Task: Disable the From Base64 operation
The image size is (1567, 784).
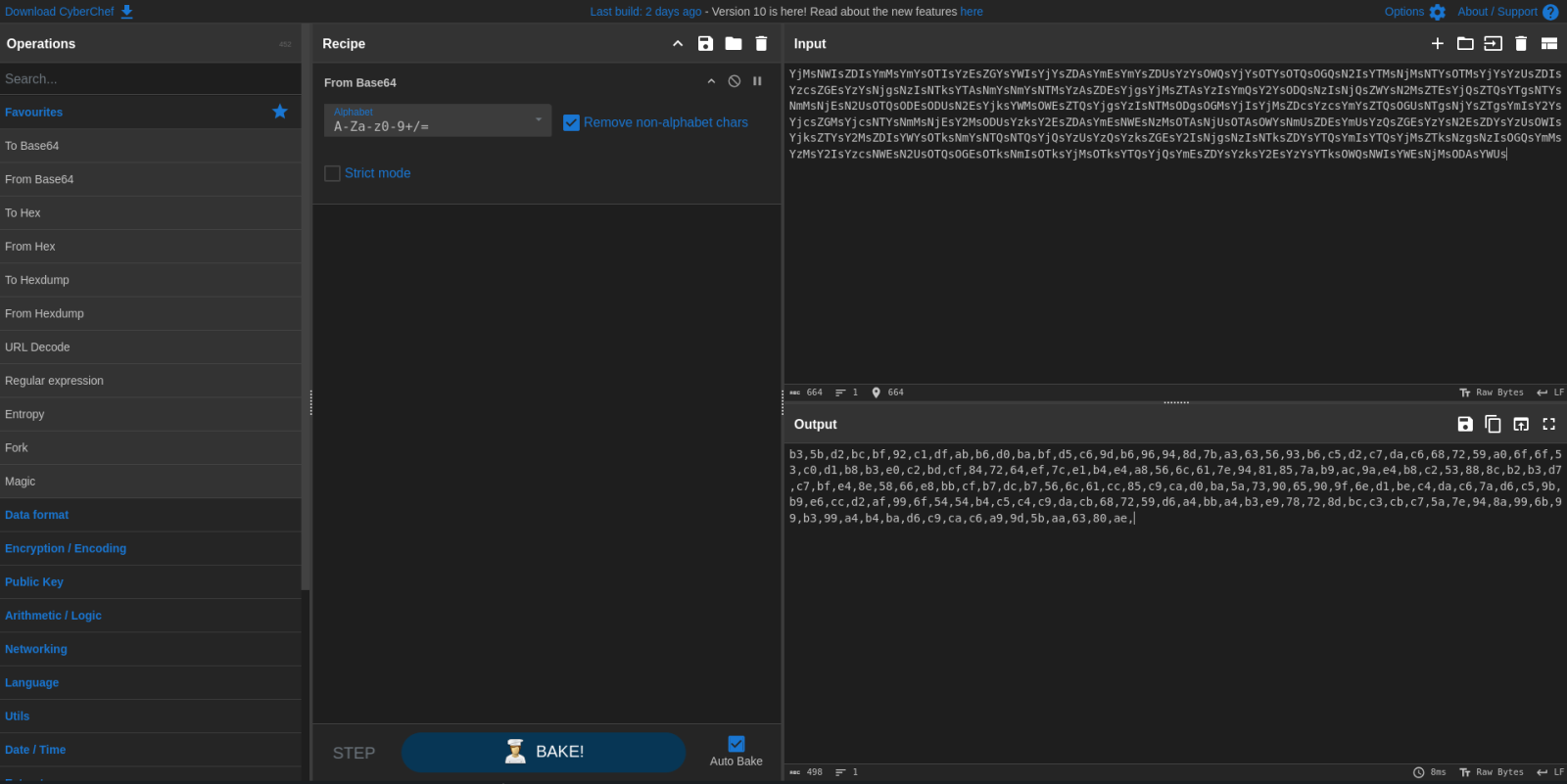Action: click(735, 81)
